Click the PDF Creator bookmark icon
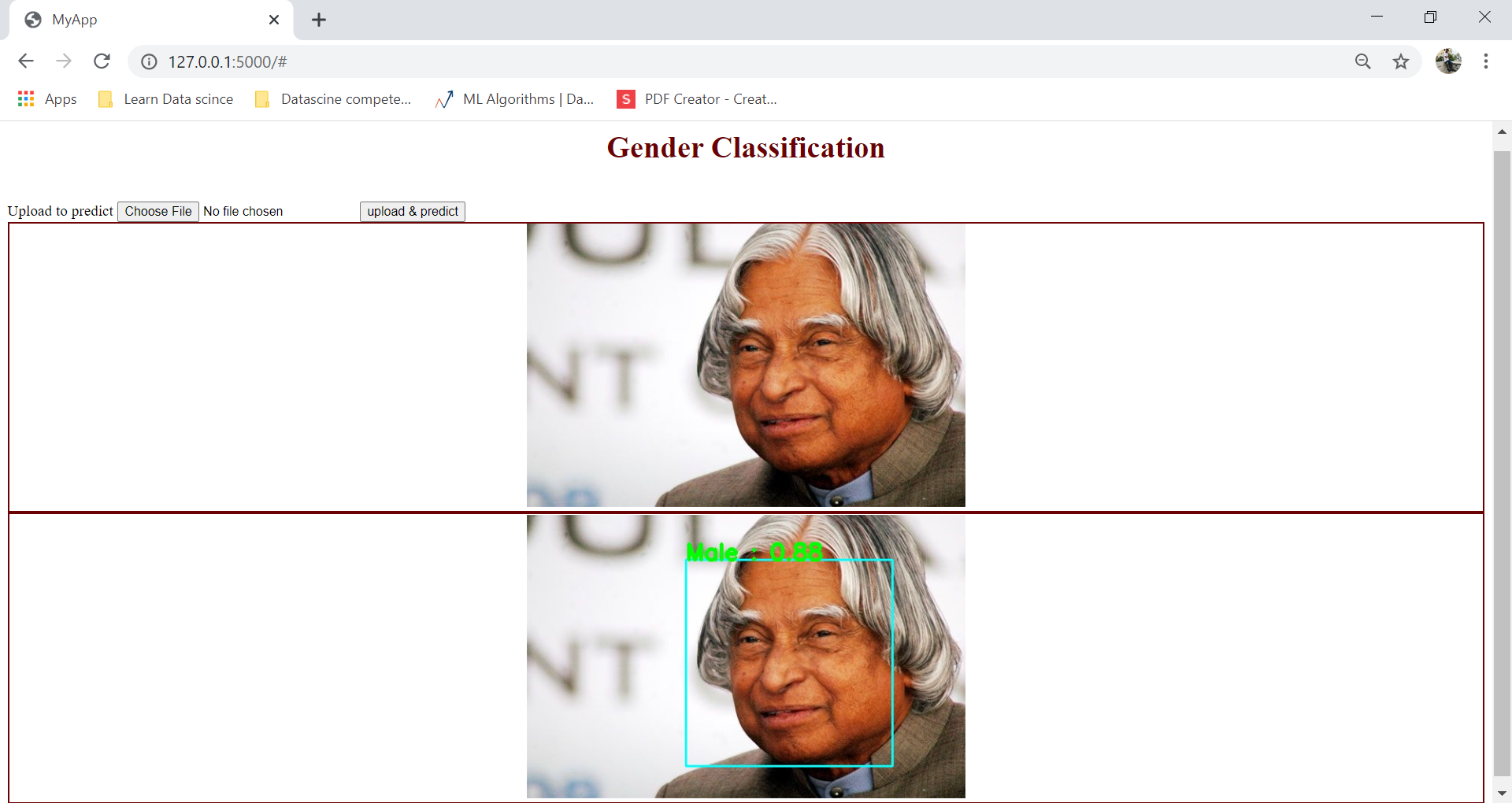This screenshot has width=1512, height=803. point(625,98)
